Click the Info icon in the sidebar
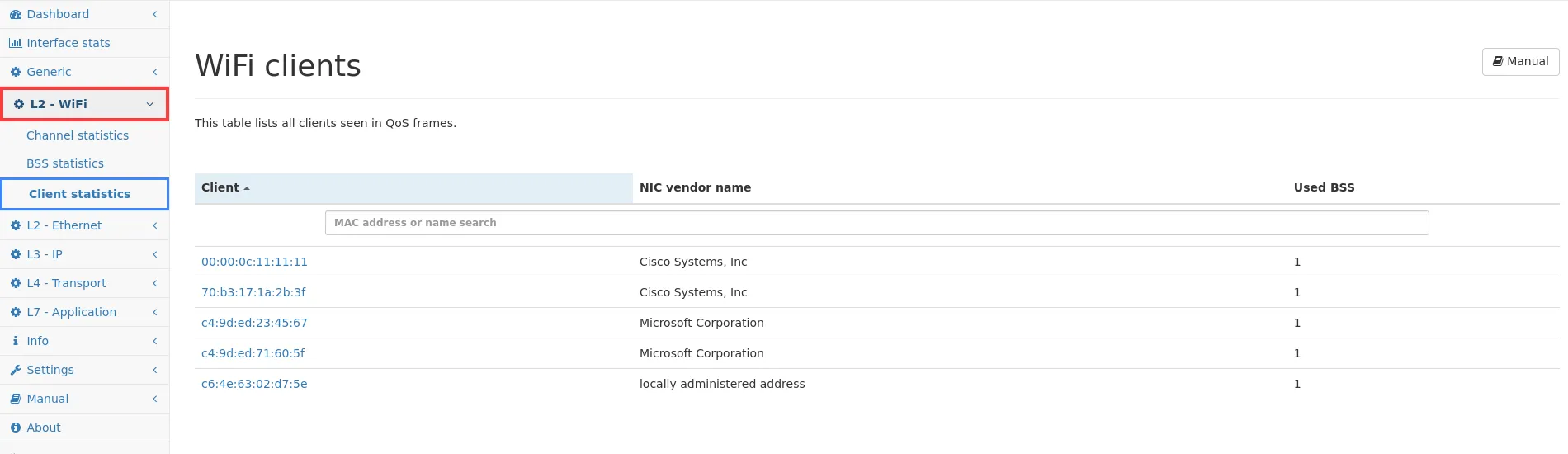1568x454 pixels. 15,341
